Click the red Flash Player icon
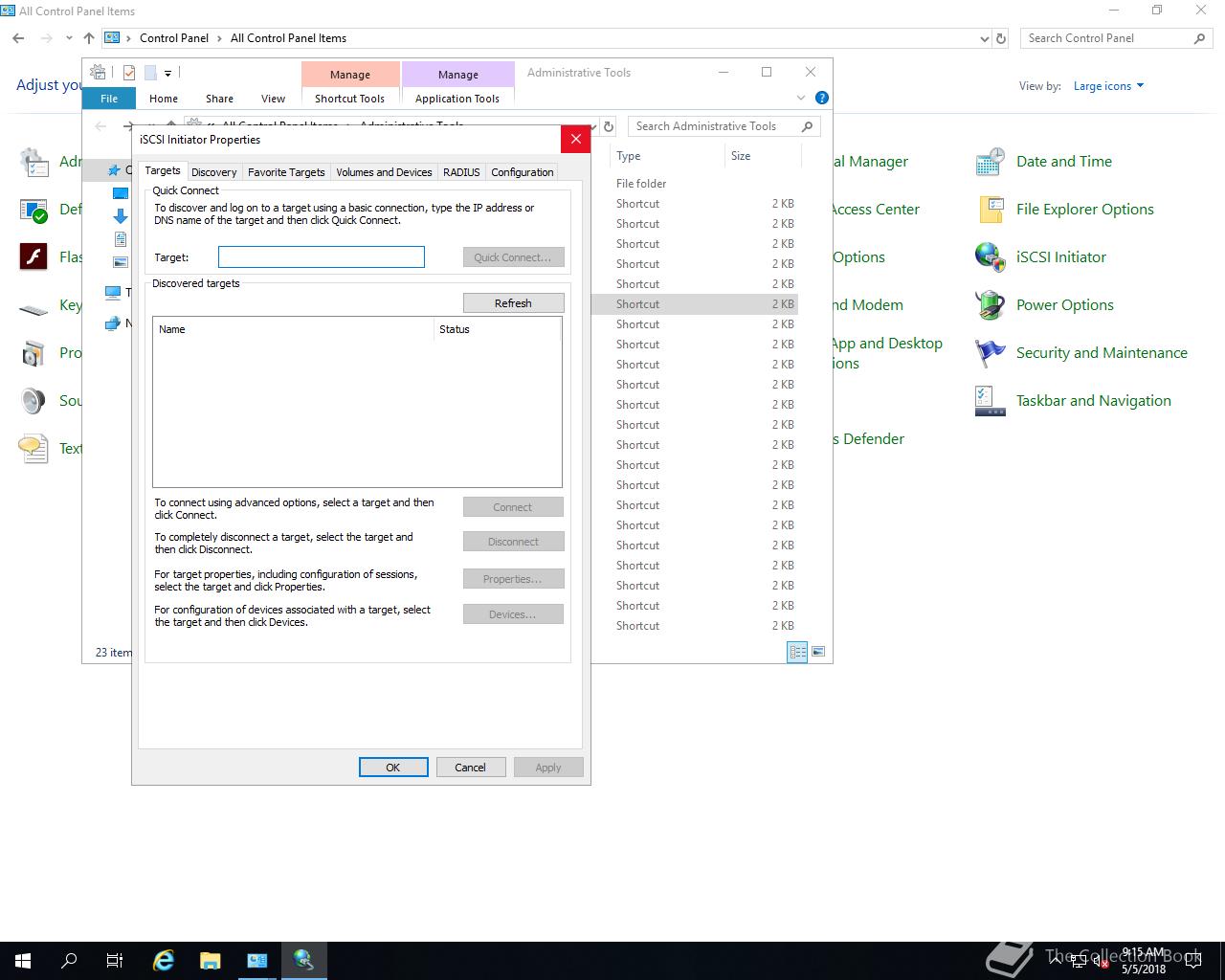Image resolution: width=1225 pixels, height=980 pixels. (x=33, y=256)
